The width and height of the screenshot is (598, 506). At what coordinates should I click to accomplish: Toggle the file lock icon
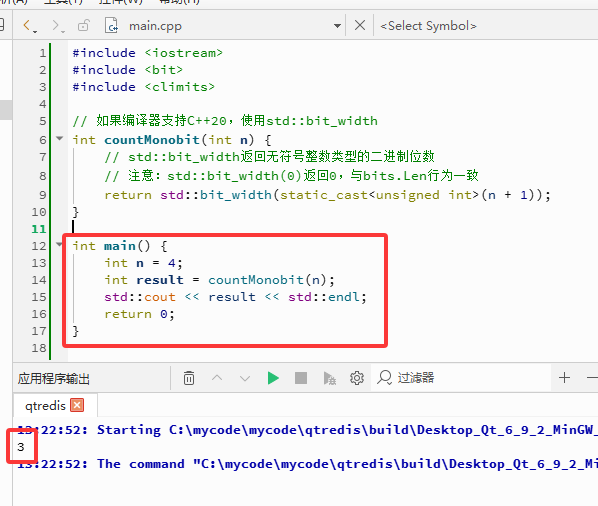pos(84,26)
